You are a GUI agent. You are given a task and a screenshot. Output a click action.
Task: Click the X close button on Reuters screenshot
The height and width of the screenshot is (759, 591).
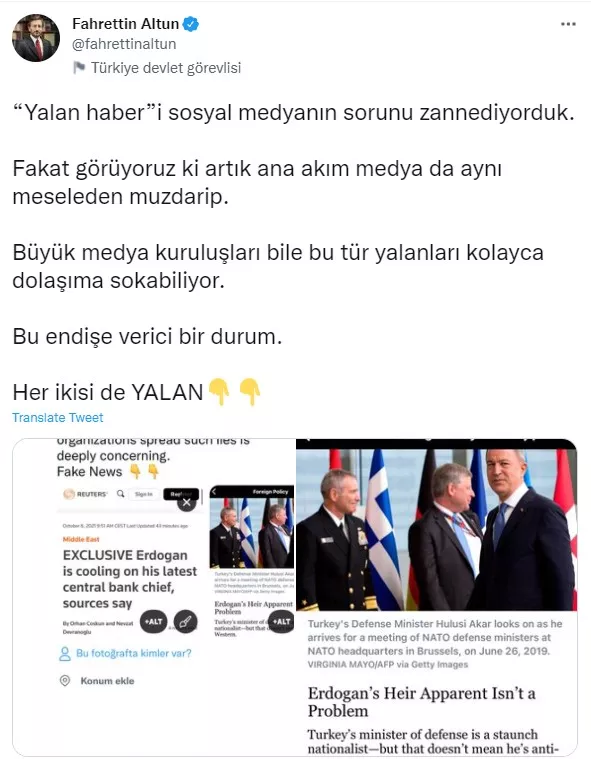click(186, 503)
